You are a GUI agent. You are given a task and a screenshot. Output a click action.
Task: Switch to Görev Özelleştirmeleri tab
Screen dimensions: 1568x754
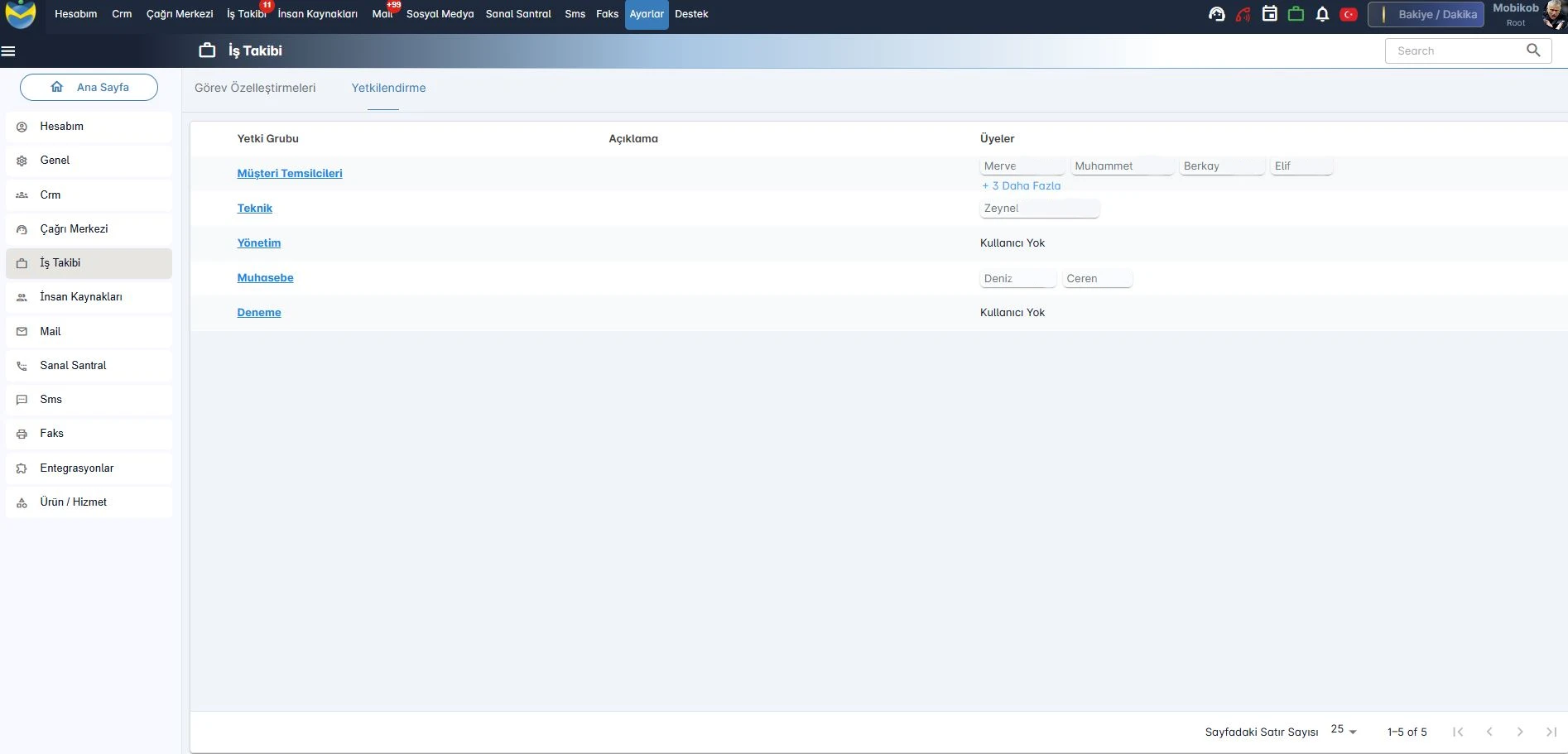click(255, 88)
